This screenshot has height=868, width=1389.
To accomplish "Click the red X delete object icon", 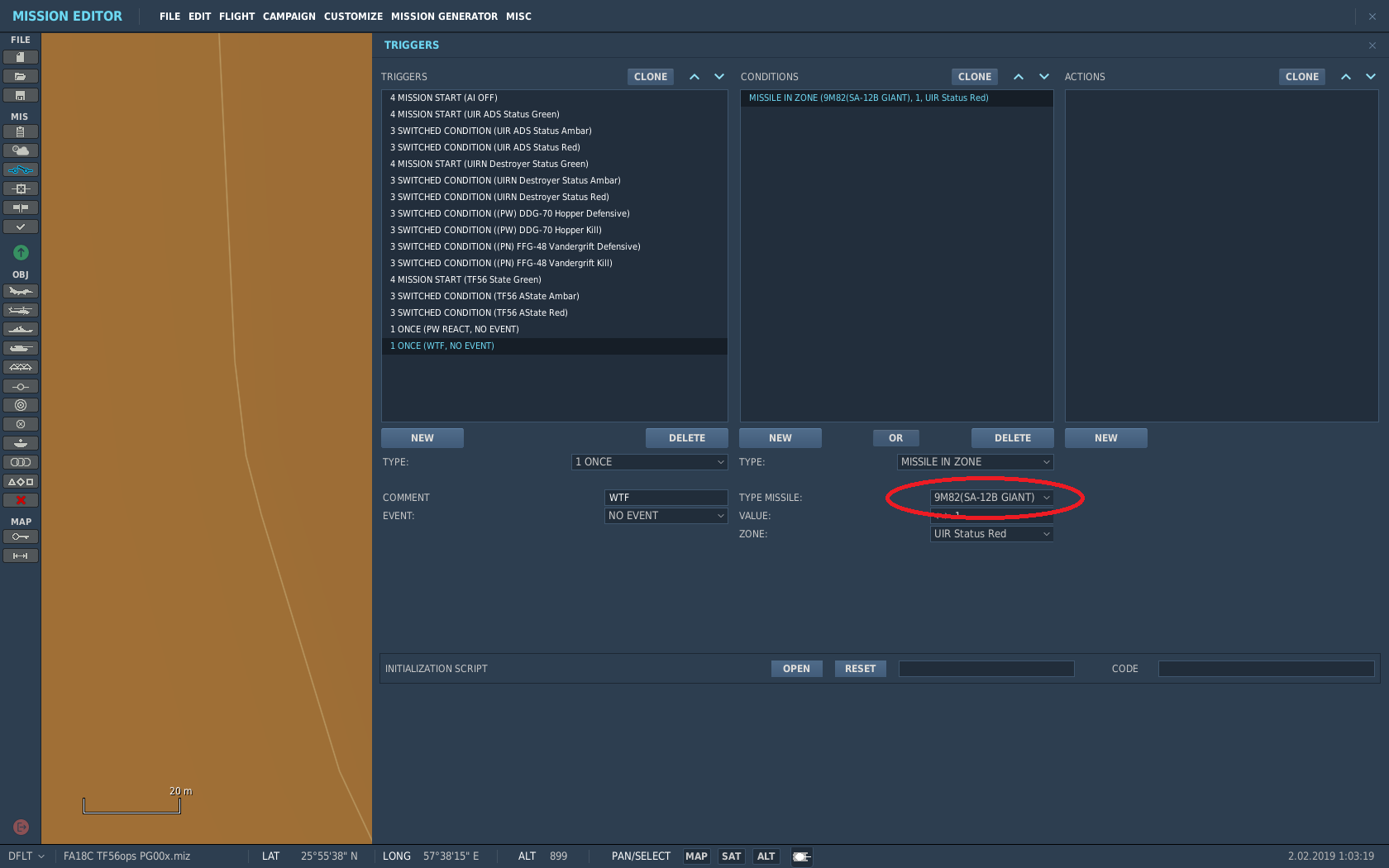I will pyautogui.click(x=21, y=500).
